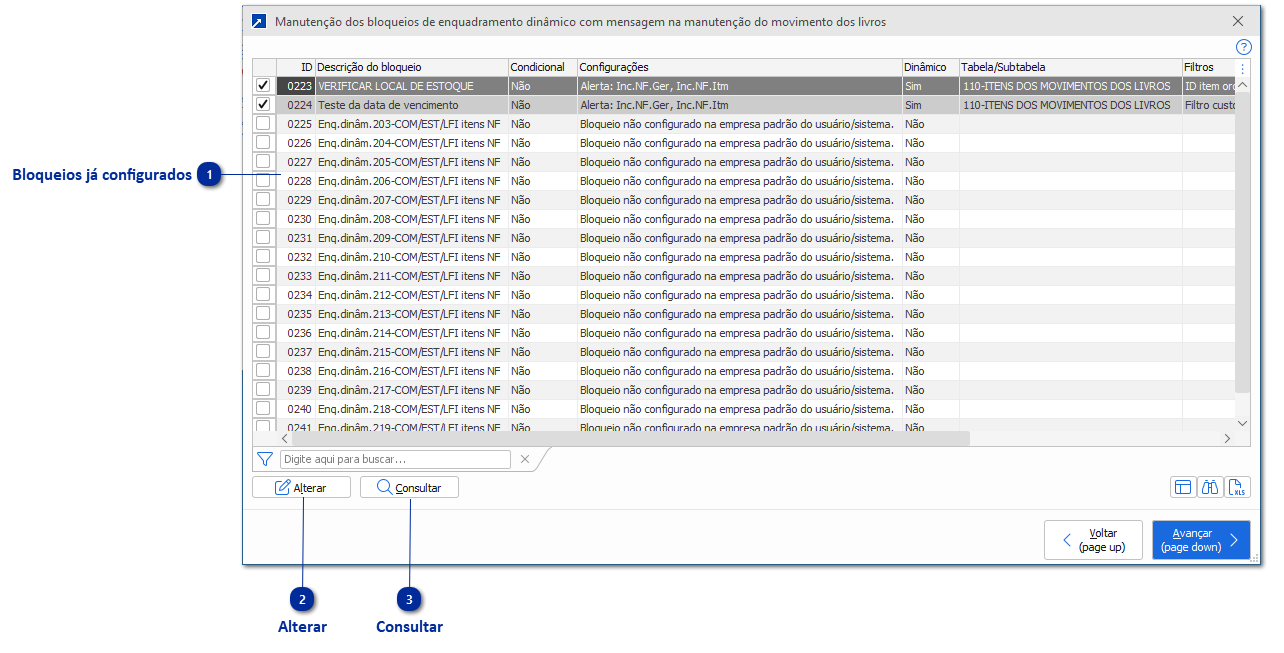
Task: Click ID cell 0232
Action: pos(296,257)
